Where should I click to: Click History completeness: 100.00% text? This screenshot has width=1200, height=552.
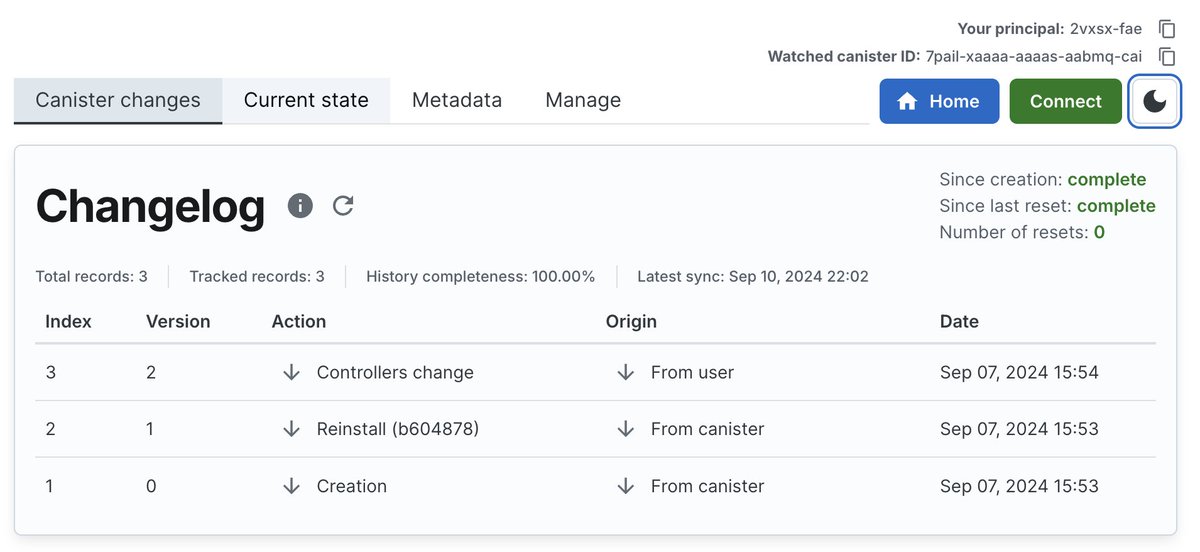pyautogui.click(x=481, y=276)
